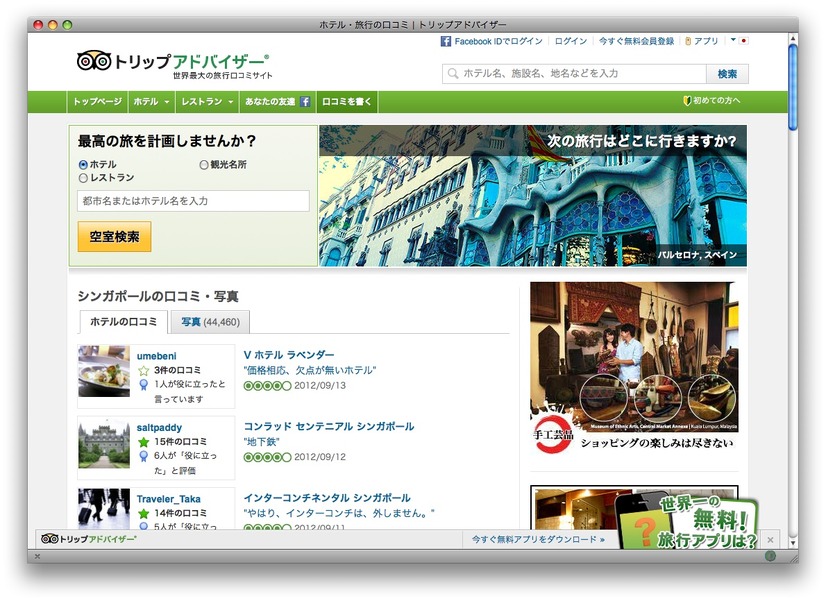826x601 pixels.
Task: Click the 3件の口コミ text under umebeni
Action: (x=177, y=370)
